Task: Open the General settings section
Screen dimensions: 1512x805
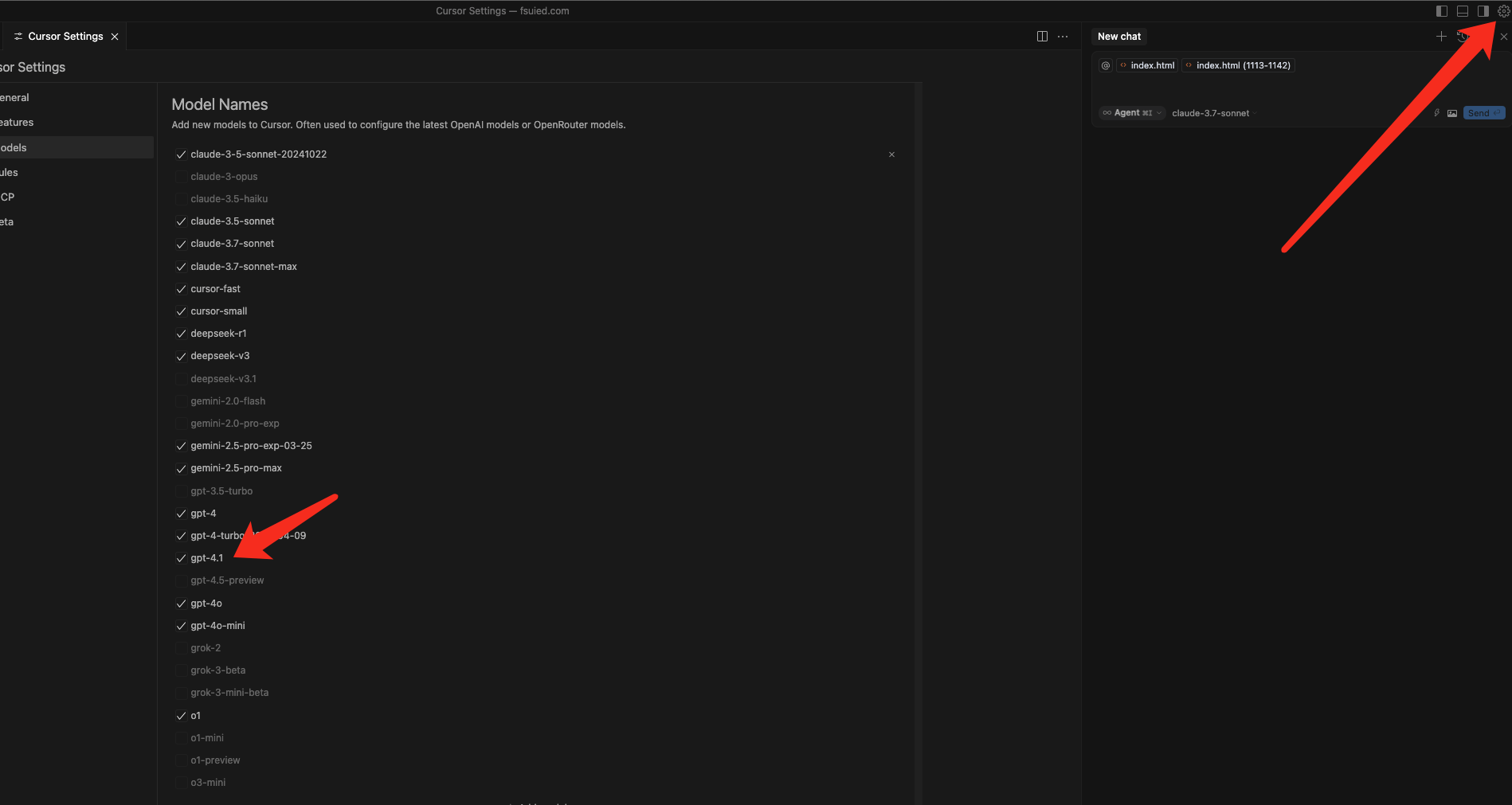Action: coord(76,98)
